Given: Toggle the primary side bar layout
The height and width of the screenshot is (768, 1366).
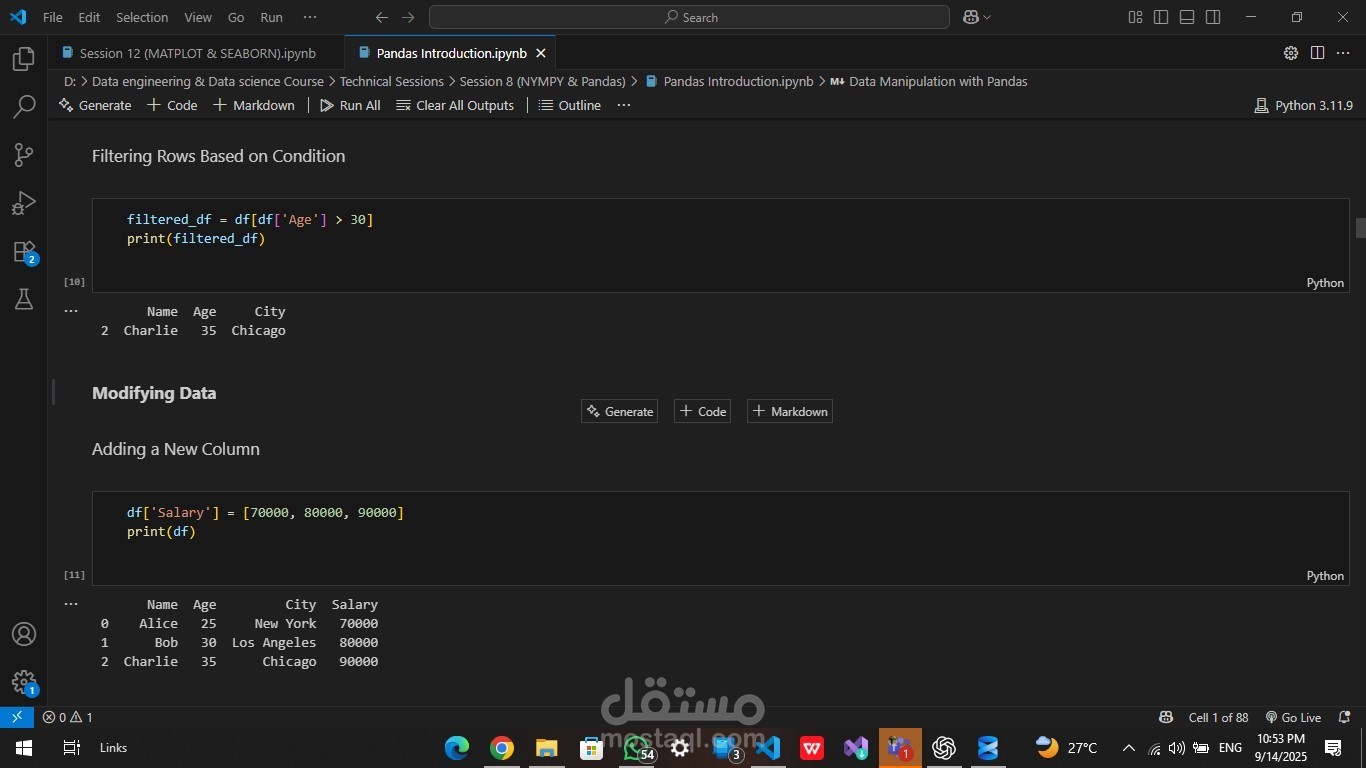Looking at the screenshot, I should pyautogui.click(x=1161, y=17).
